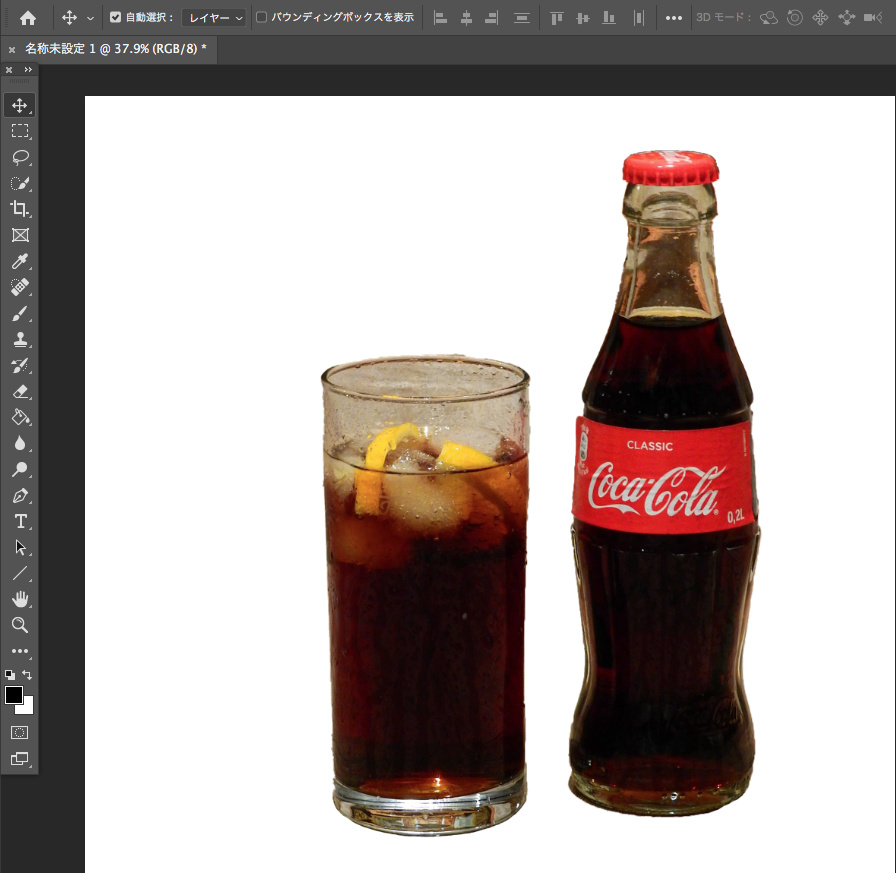Activate the Crop tool
This screenshot has height=873, width=896.
pos(20,209)
